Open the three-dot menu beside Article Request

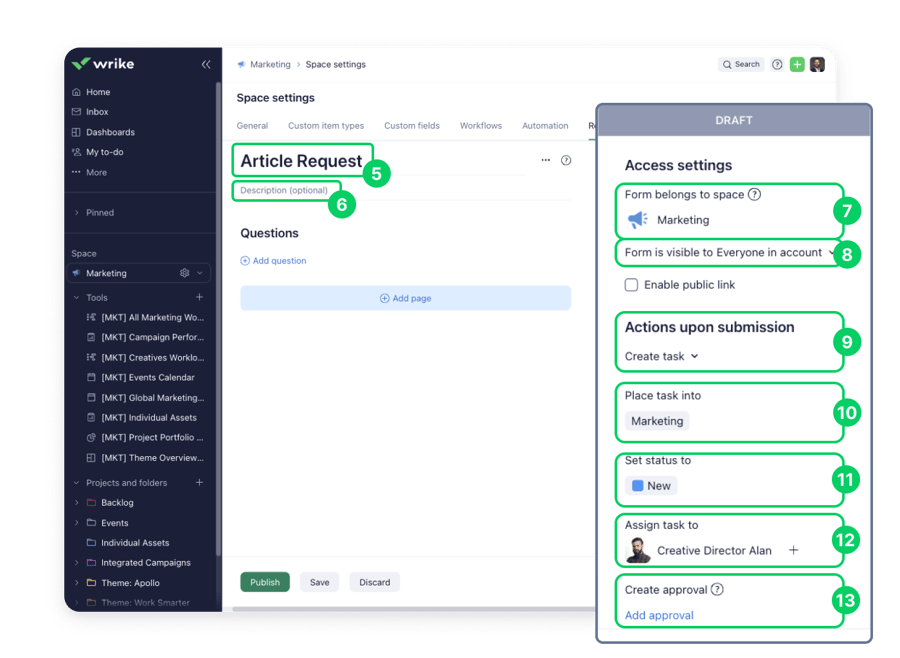click(x=545, y=160)
